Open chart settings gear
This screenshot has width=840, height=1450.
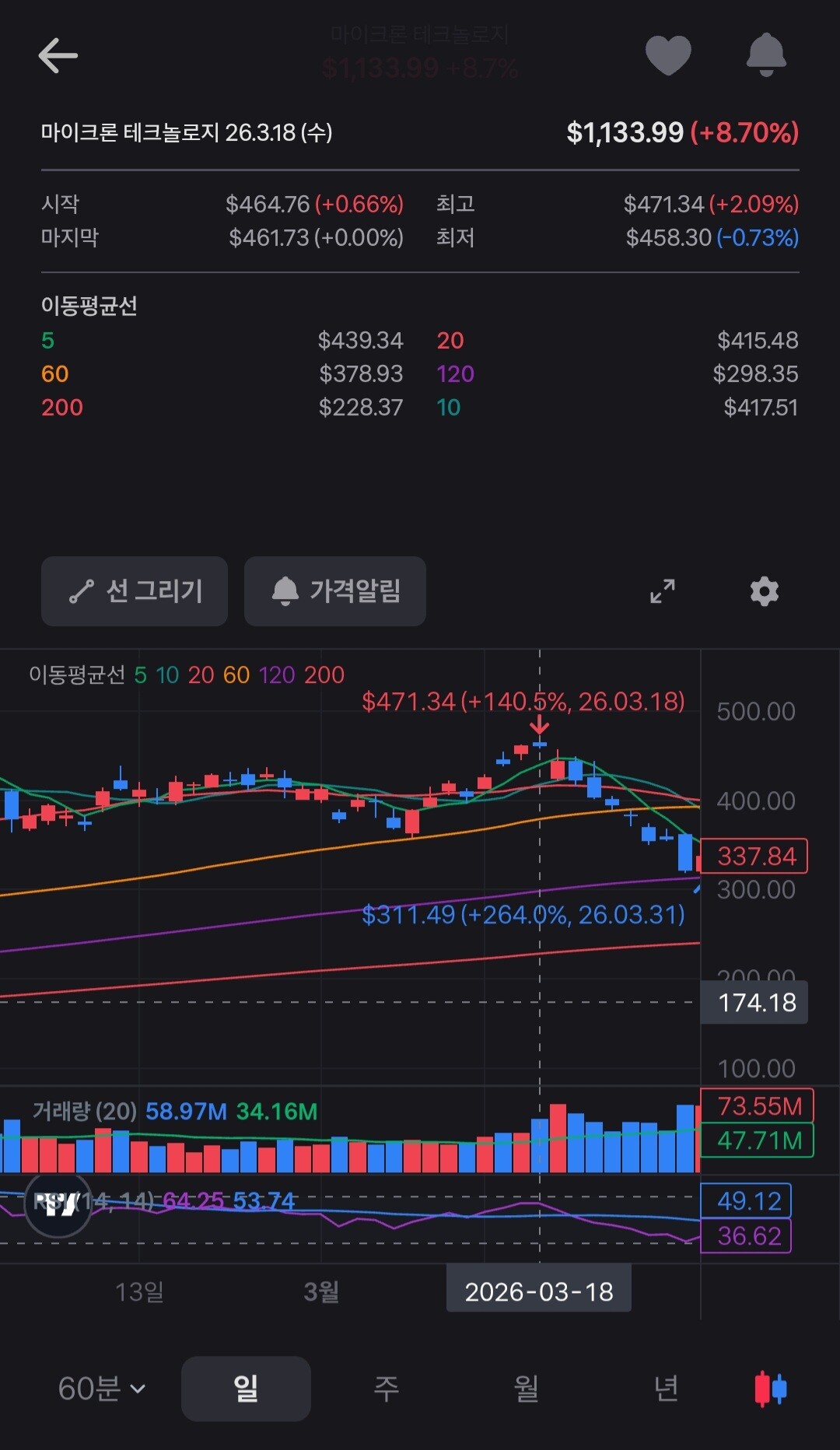point(764,591)
